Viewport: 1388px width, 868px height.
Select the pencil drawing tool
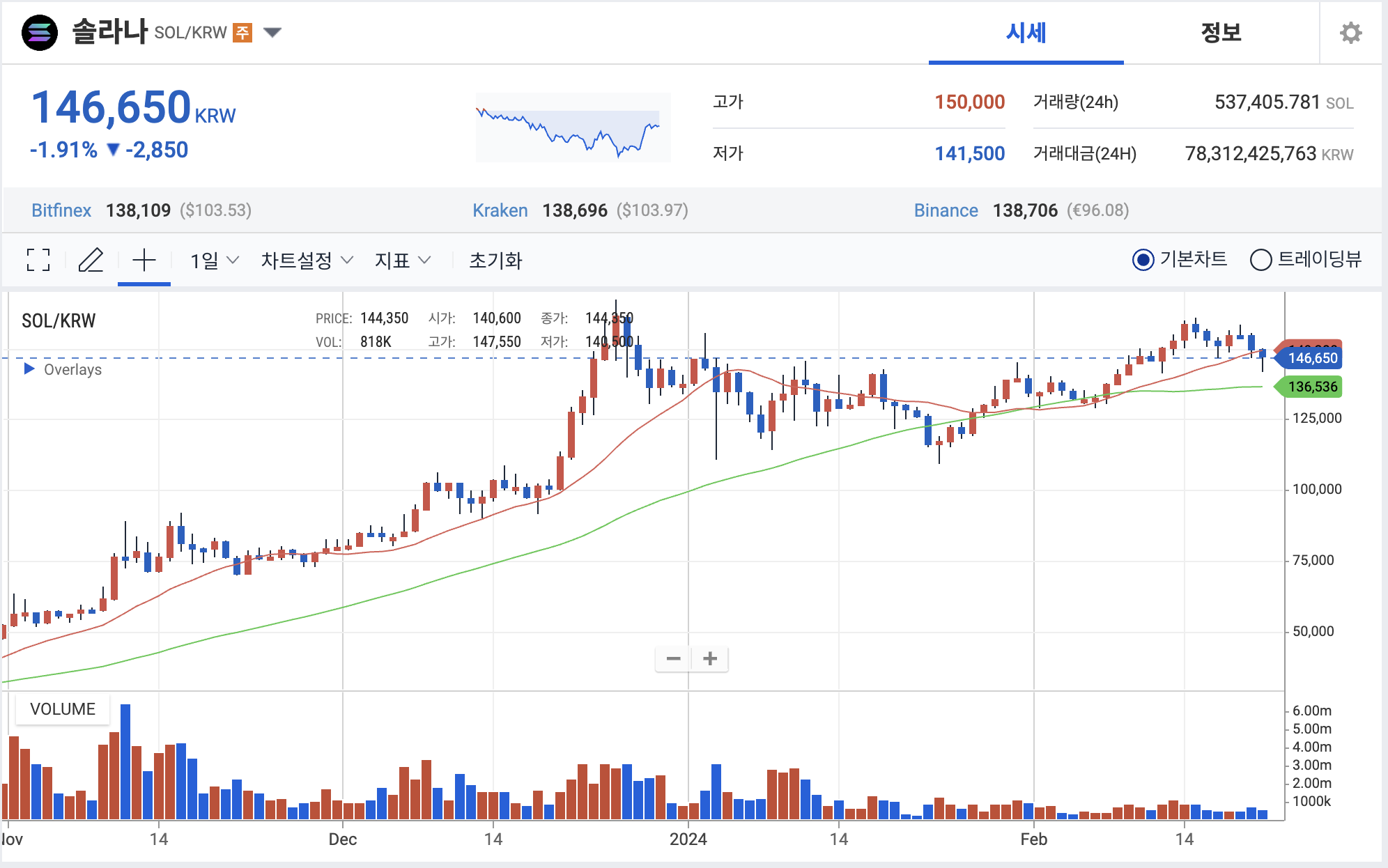91,260
